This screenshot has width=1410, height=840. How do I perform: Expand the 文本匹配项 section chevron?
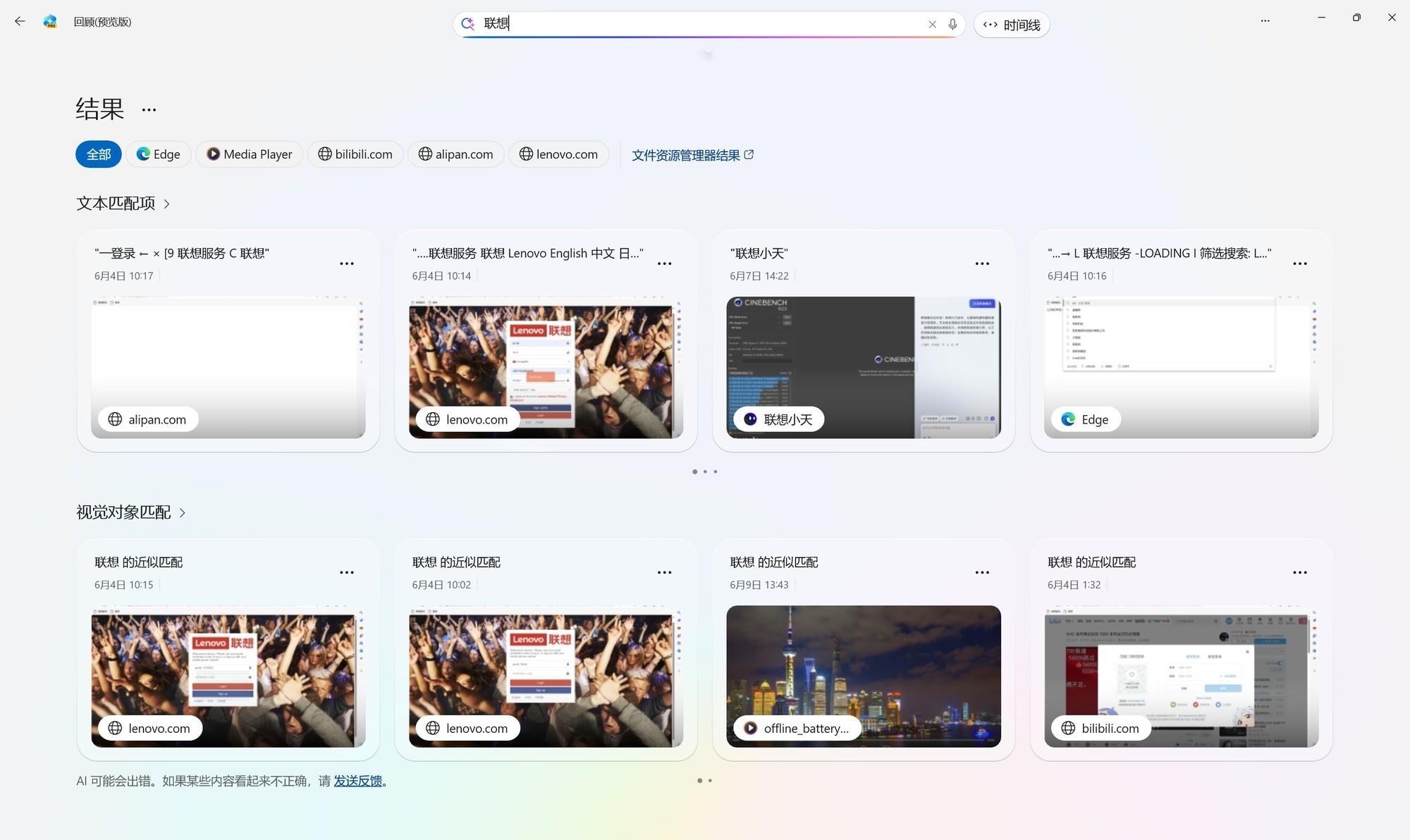tap(167, 204)
